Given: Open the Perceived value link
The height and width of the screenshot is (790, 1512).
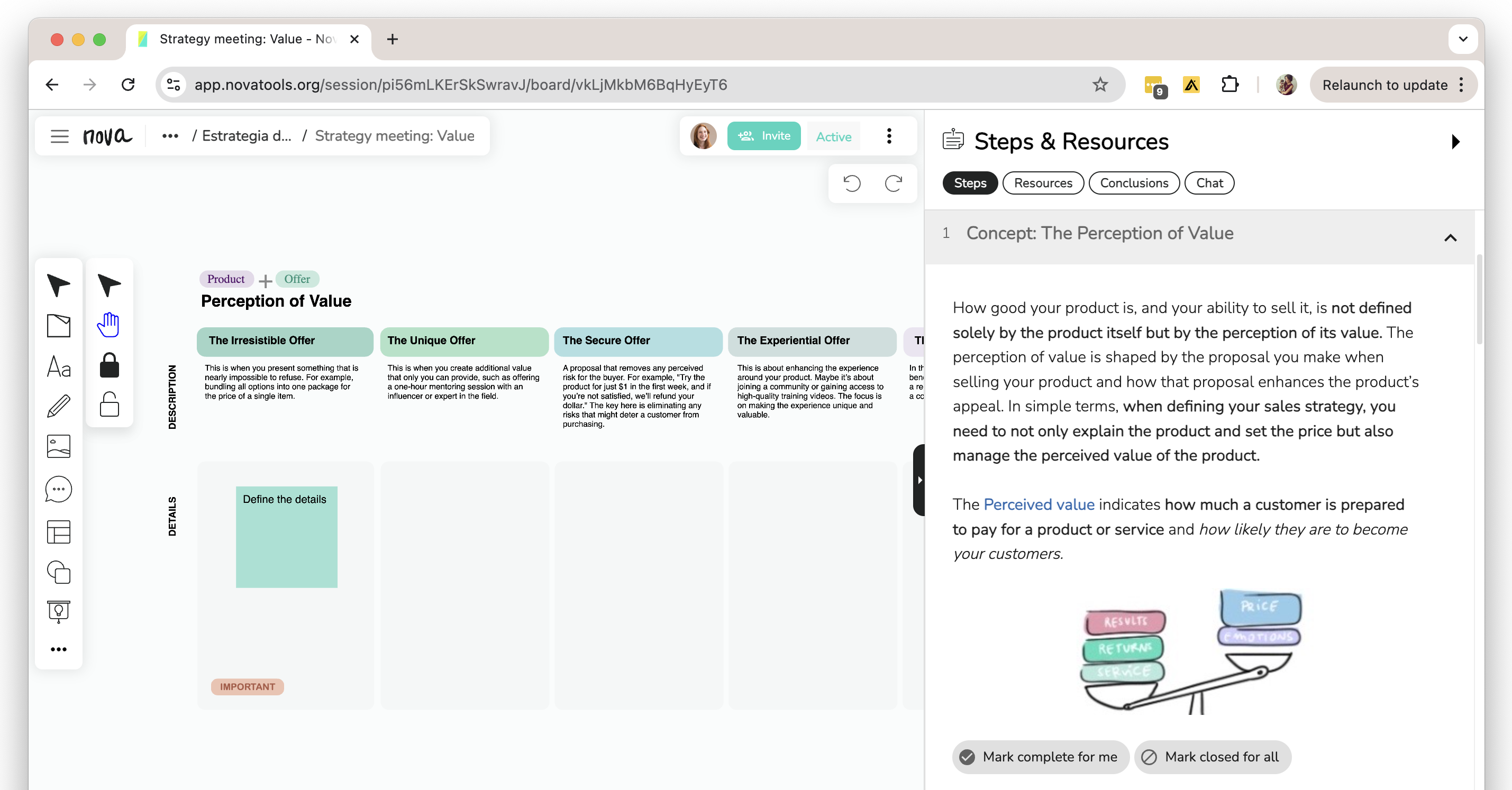Looking at the screenshot, I should tap(1039, 504).
